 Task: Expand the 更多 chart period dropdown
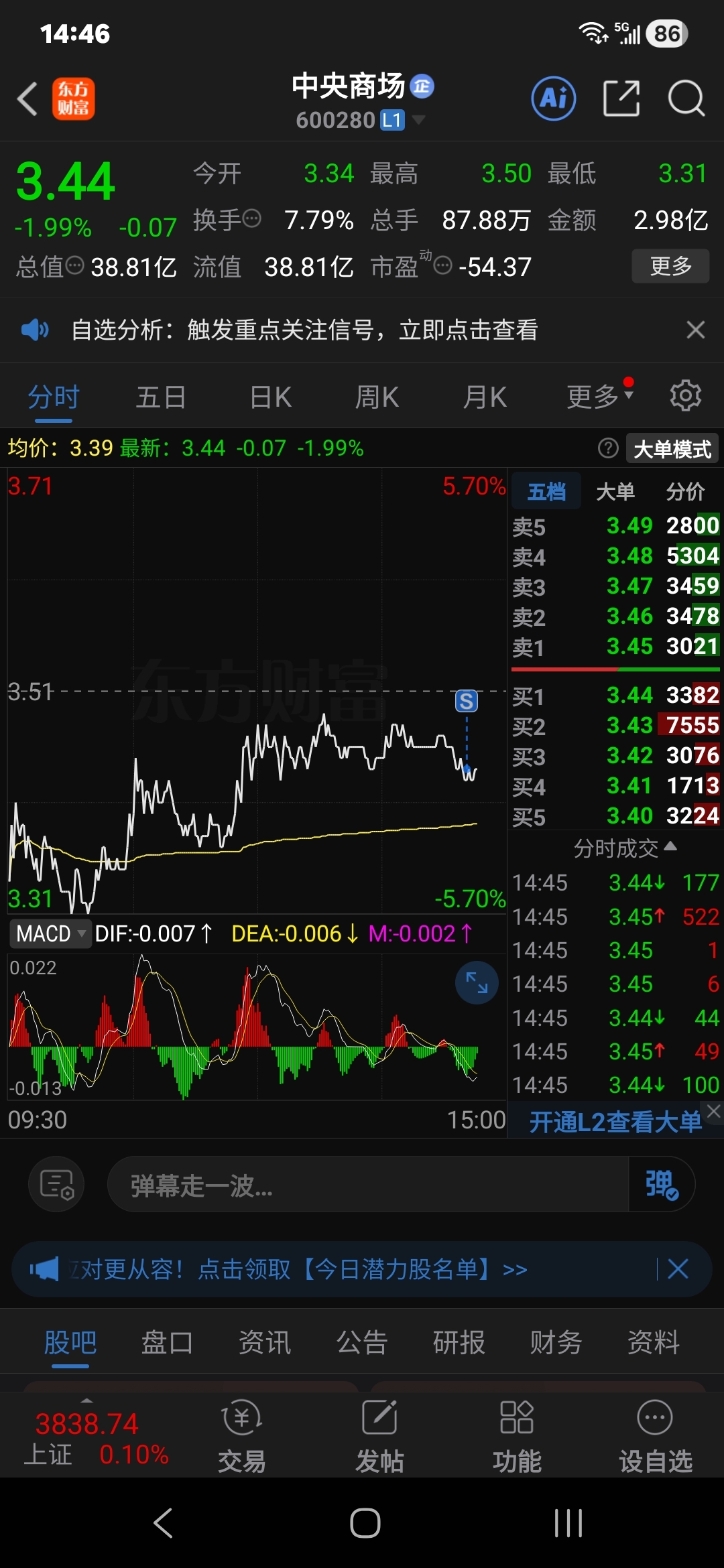[600, 397]
